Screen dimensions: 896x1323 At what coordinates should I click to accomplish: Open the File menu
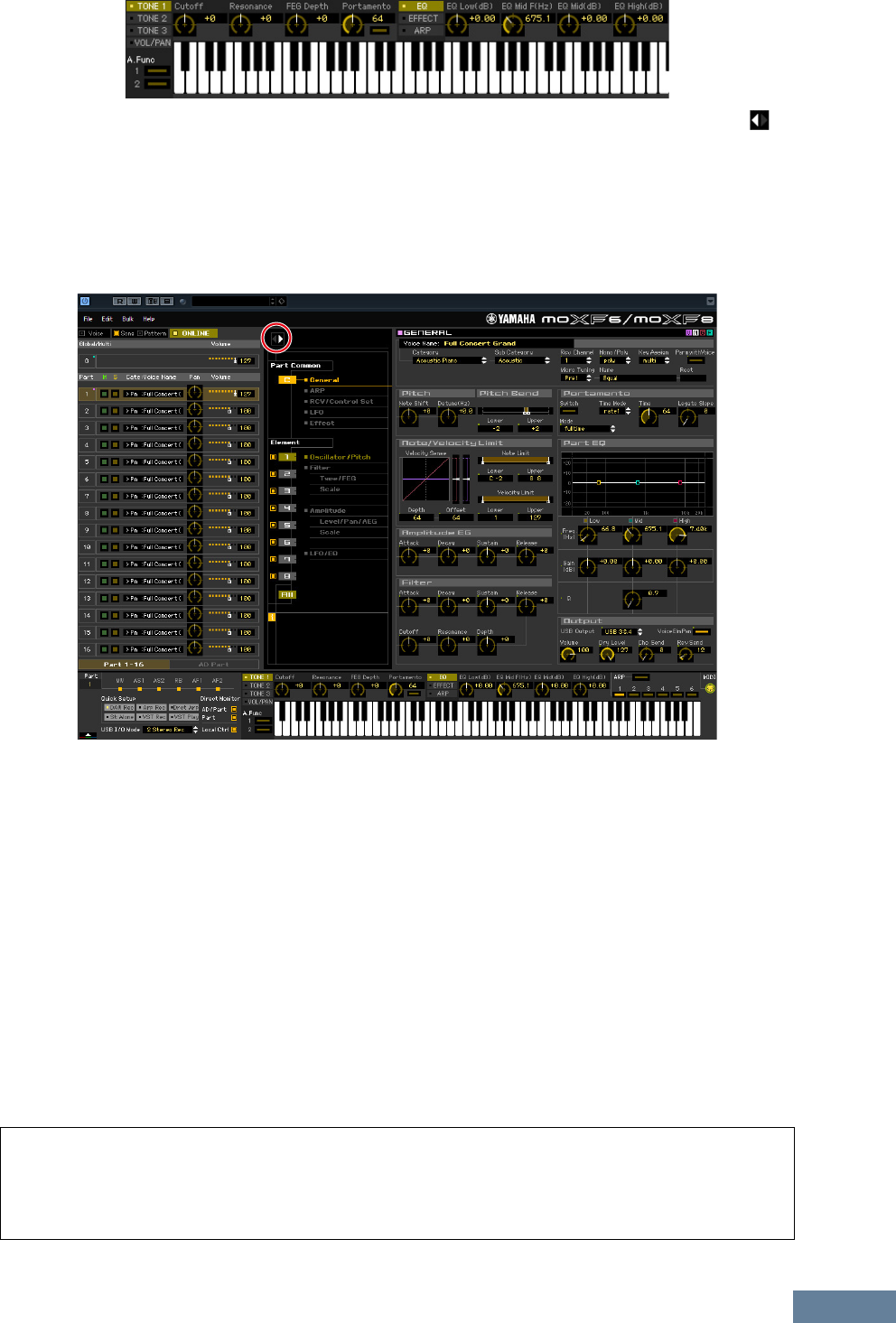tap(88, 319)
